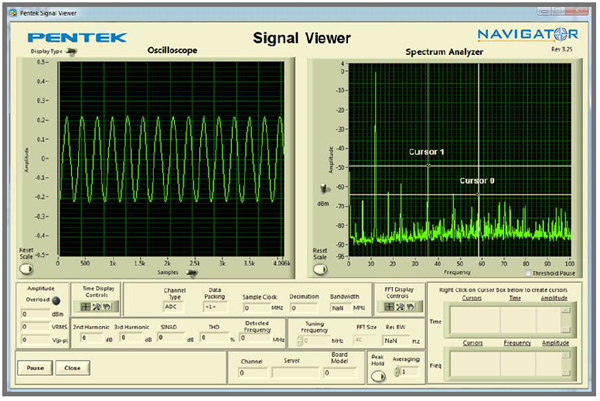Open the Data Packing selector
This screenshot has width=600, height=401.
(215, 307)
